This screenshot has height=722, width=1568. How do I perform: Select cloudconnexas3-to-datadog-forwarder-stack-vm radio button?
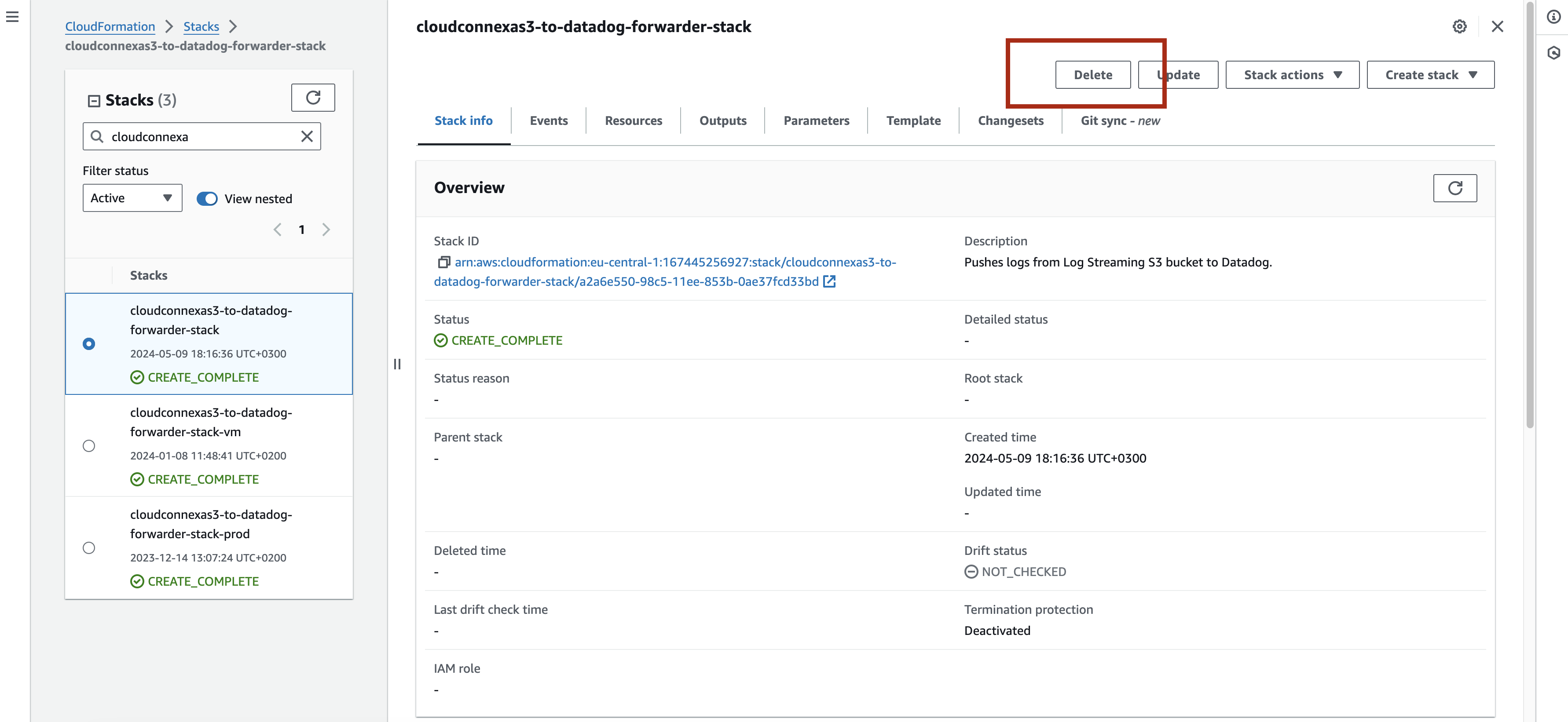89,446
